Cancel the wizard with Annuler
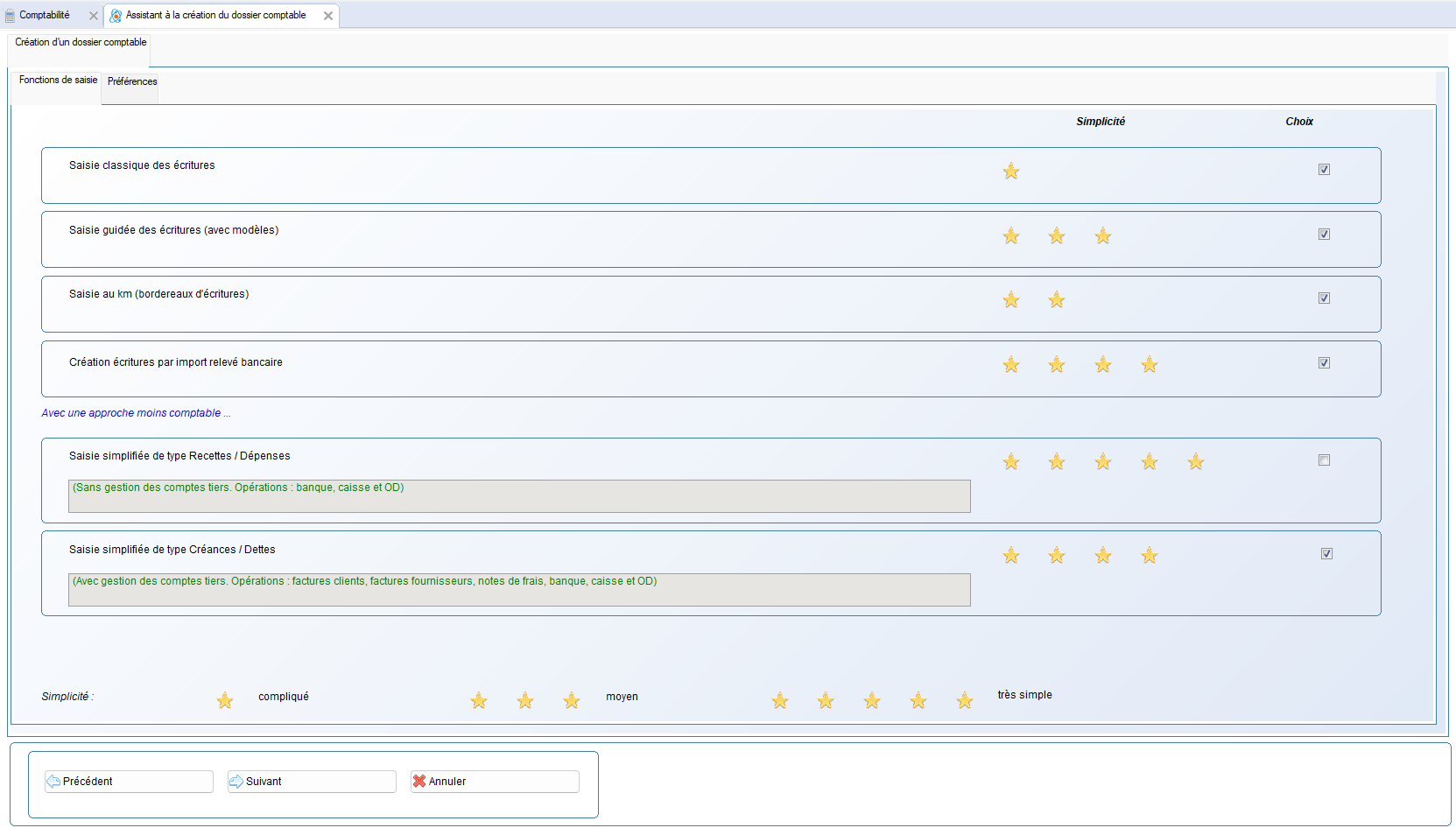Screen dimensions: 1456x828 [x=495, y=782]
